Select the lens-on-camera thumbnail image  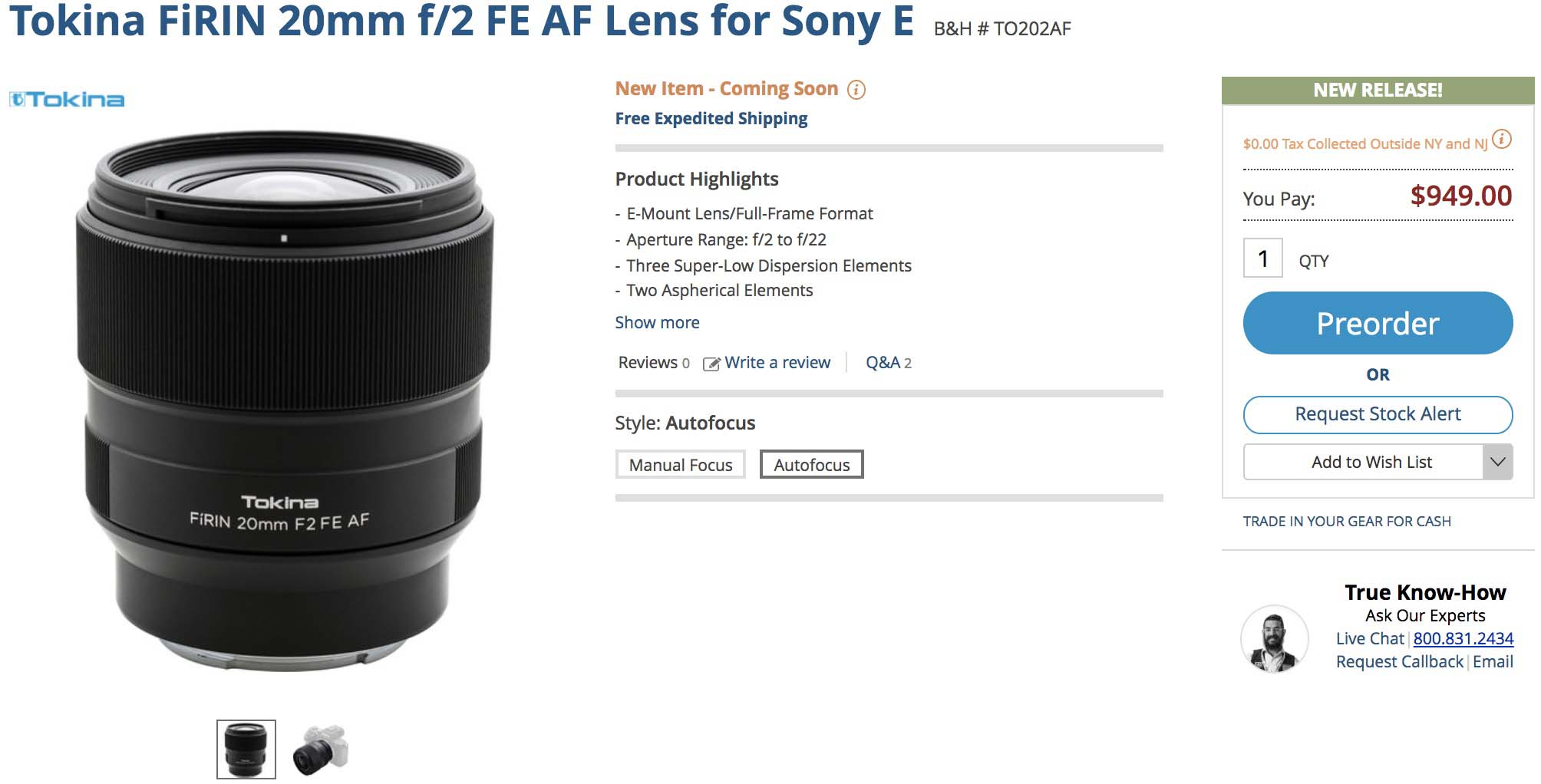[x=321, y=749]
